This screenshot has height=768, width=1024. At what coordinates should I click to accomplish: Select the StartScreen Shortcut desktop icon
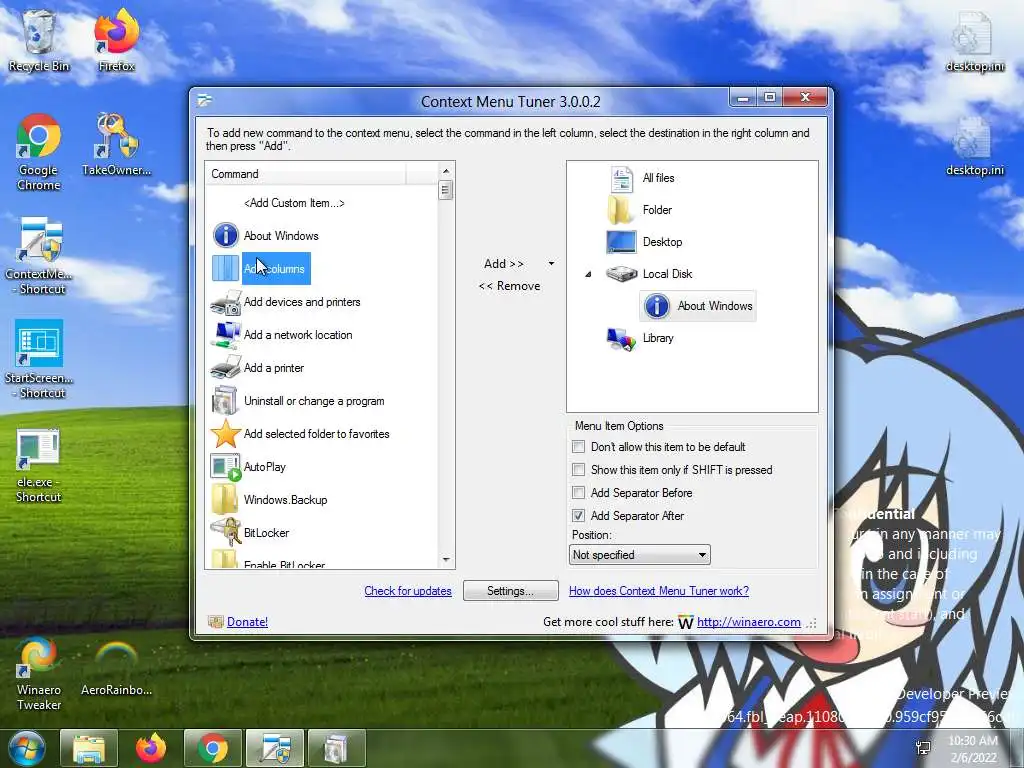(39, 359)
